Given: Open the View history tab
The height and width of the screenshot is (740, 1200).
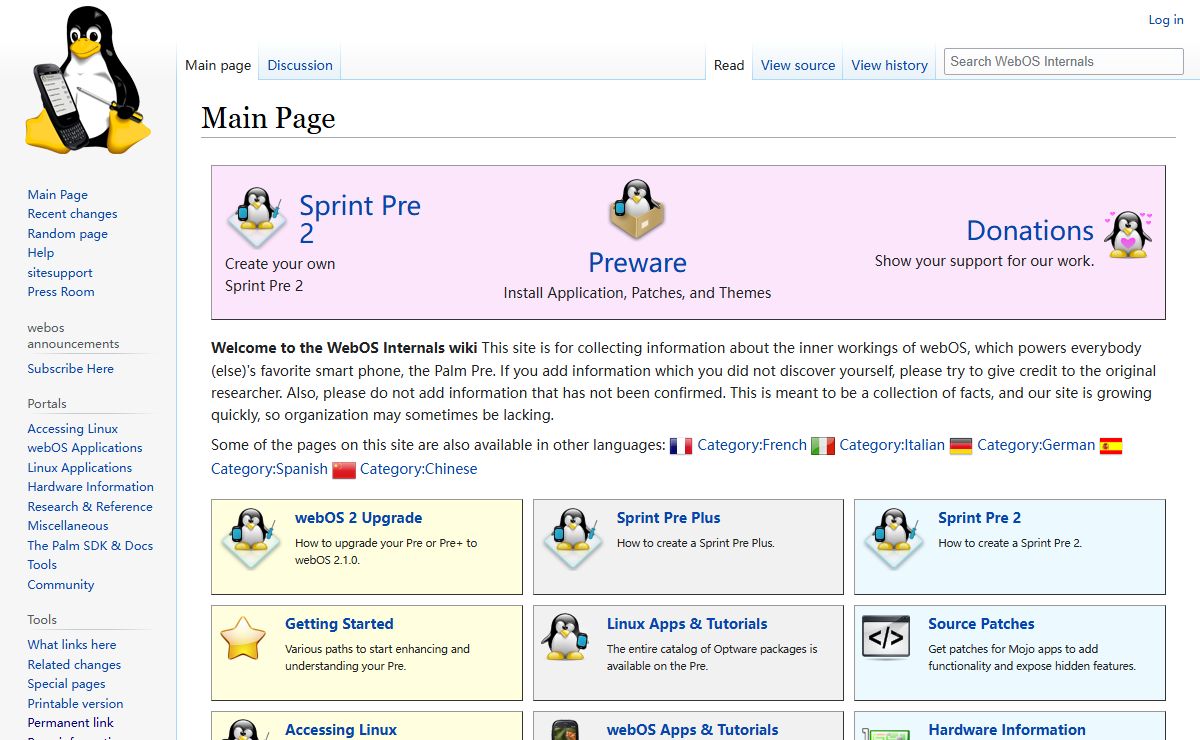Looking at the screenshot, I should click(x=890, y=65).
